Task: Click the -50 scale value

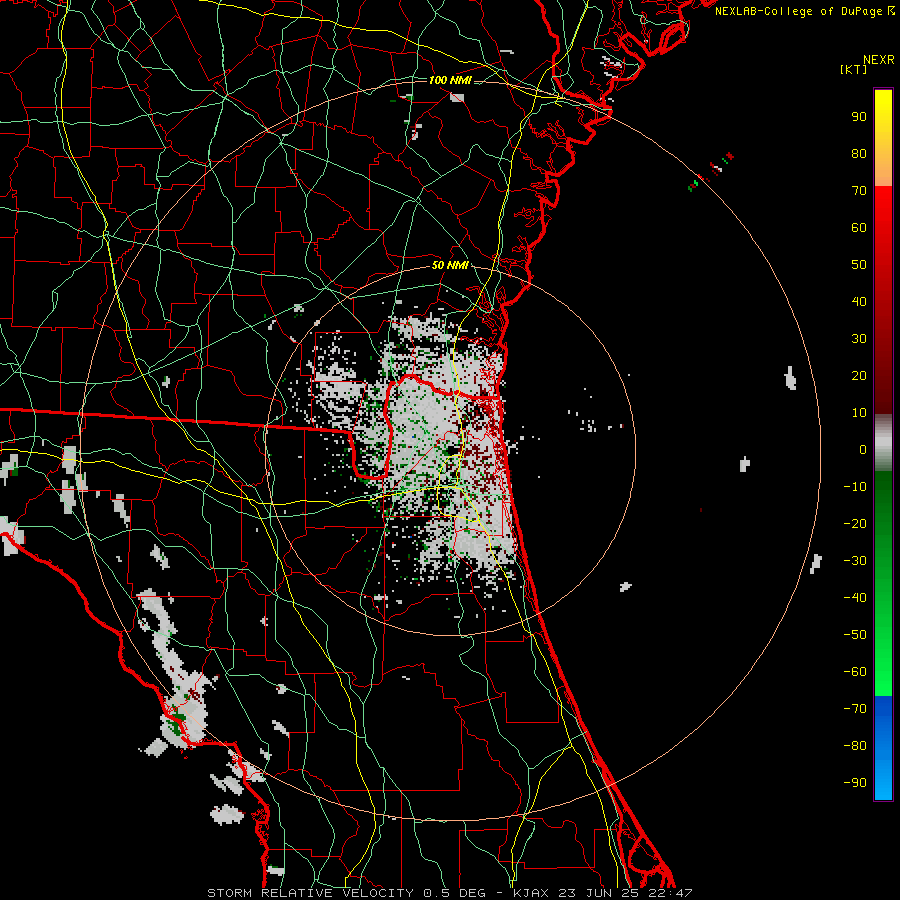Action: (855, 635)
